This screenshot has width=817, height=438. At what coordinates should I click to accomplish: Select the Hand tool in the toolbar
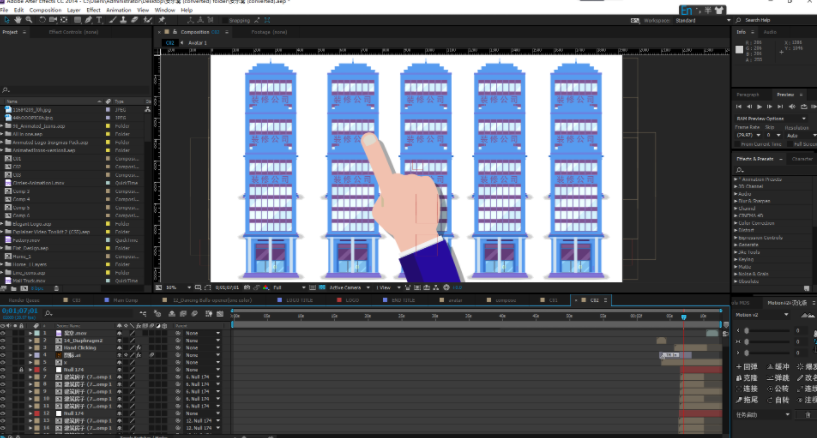[x=16, y=20]
